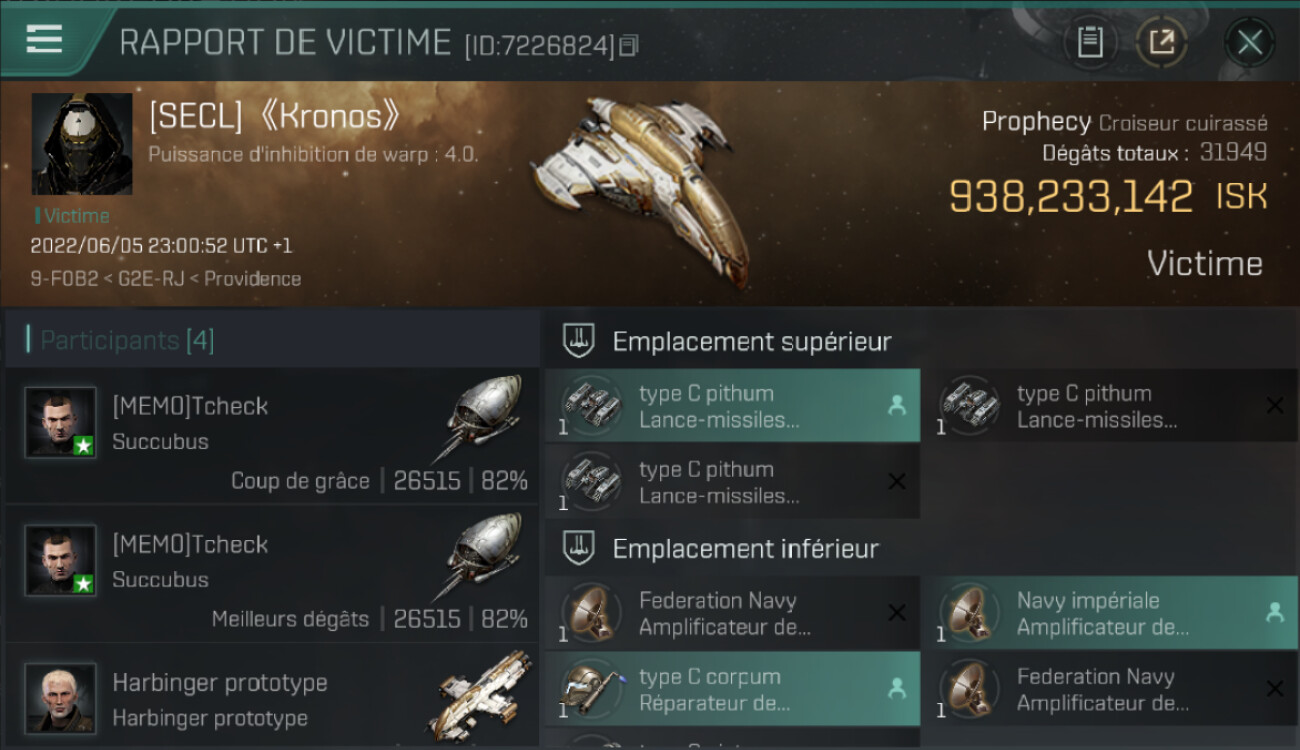Copy the kill report ID icon

pos(629,45)
